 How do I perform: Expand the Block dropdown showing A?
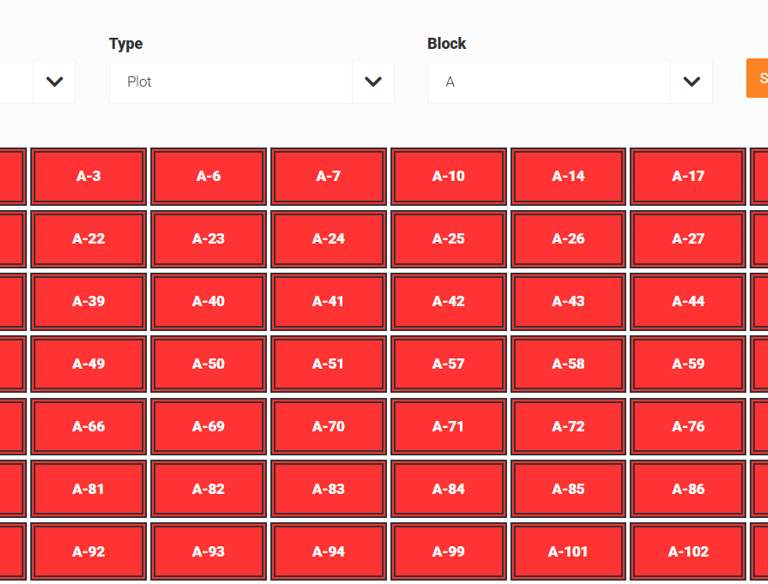click(x=570, y=82)
